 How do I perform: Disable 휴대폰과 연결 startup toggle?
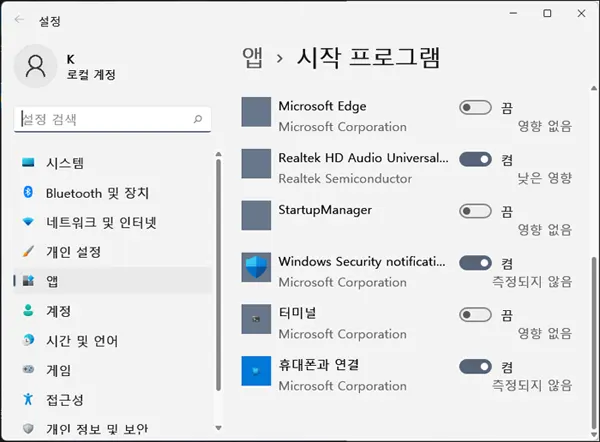[x=475, y=367]
